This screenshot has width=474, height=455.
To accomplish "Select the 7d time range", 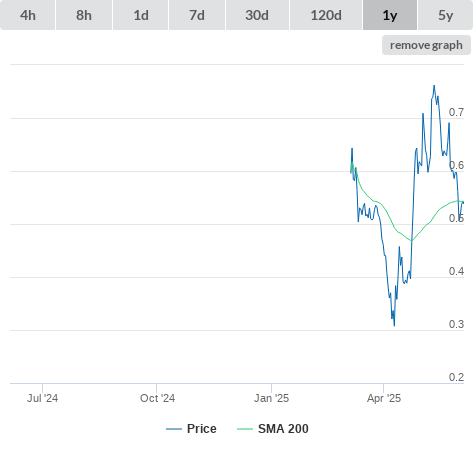I will point(197,15).
